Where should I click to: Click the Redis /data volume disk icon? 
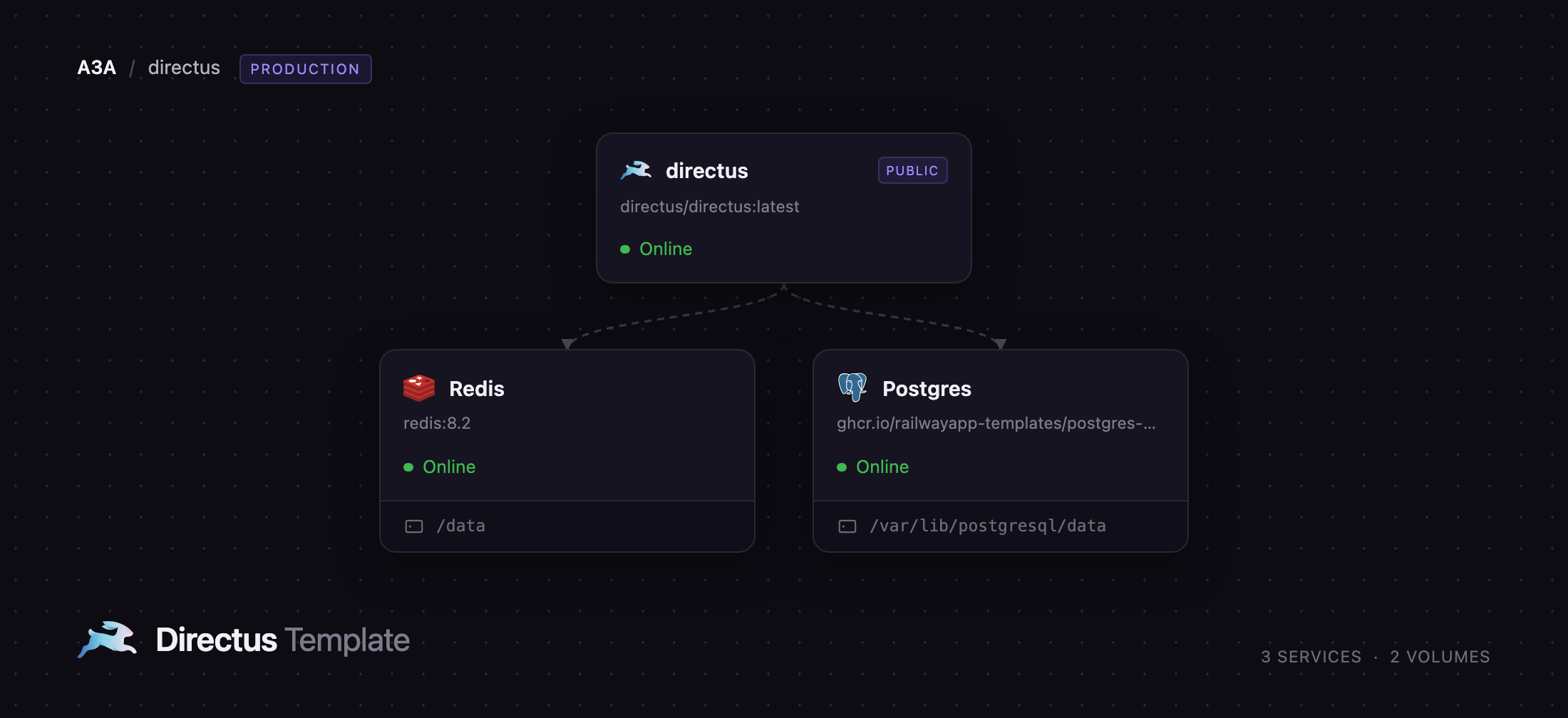414,526
